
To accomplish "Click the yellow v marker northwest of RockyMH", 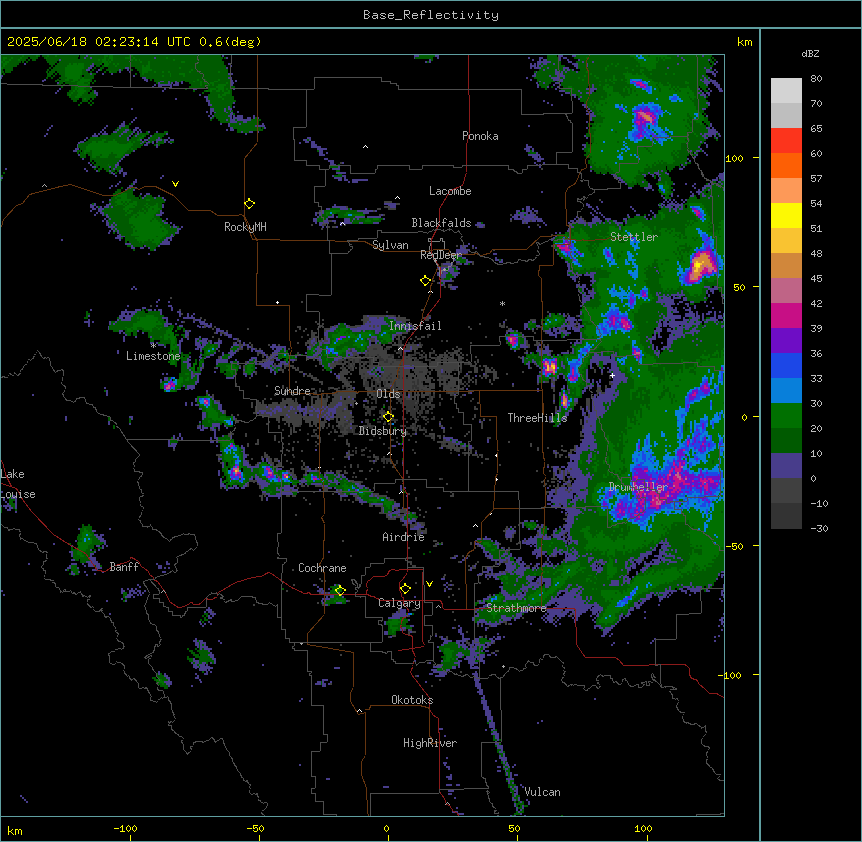I will point(175,184).
